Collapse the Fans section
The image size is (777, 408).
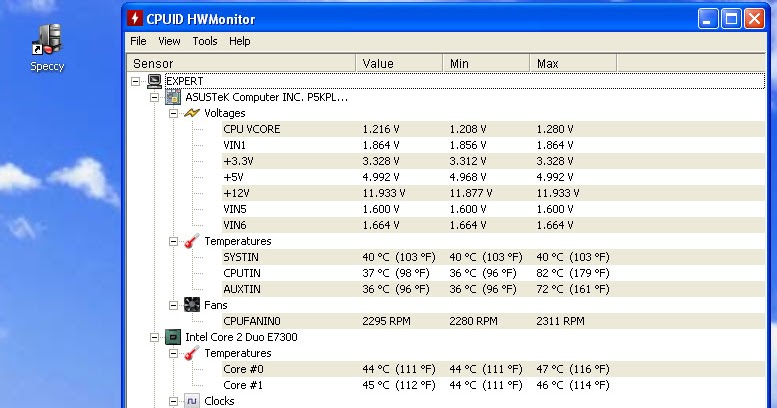(173, 305)
